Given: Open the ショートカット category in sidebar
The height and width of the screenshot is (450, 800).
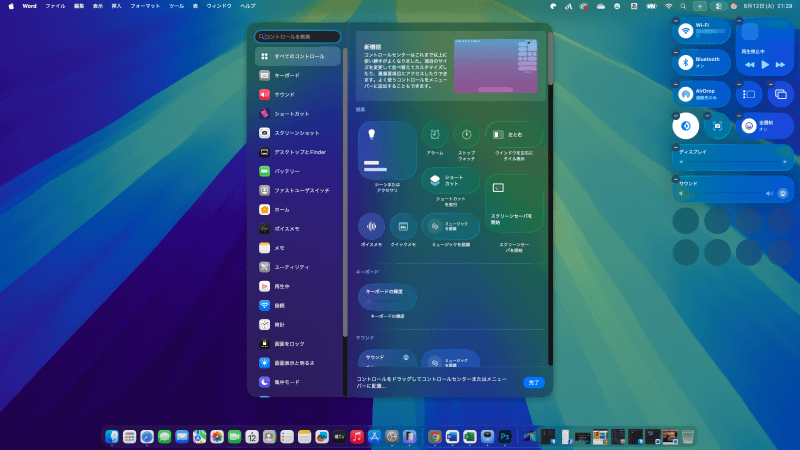Looking at the screenshot, I should tap(297, 114).
